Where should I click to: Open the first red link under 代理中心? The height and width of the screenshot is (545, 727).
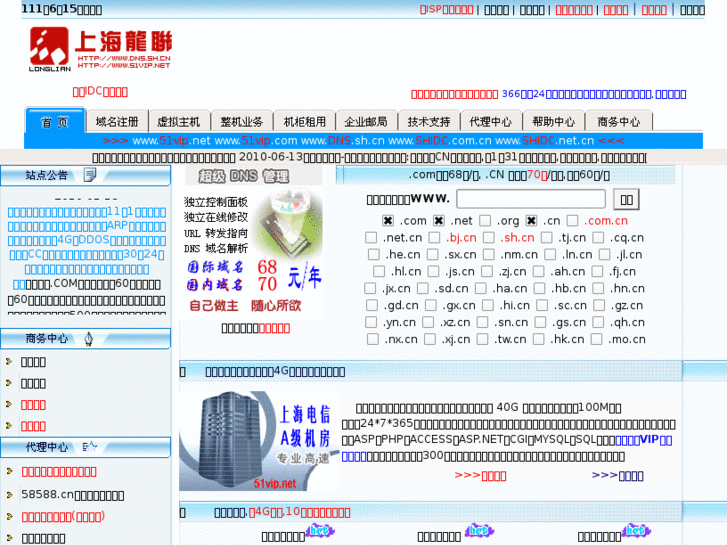59,472
